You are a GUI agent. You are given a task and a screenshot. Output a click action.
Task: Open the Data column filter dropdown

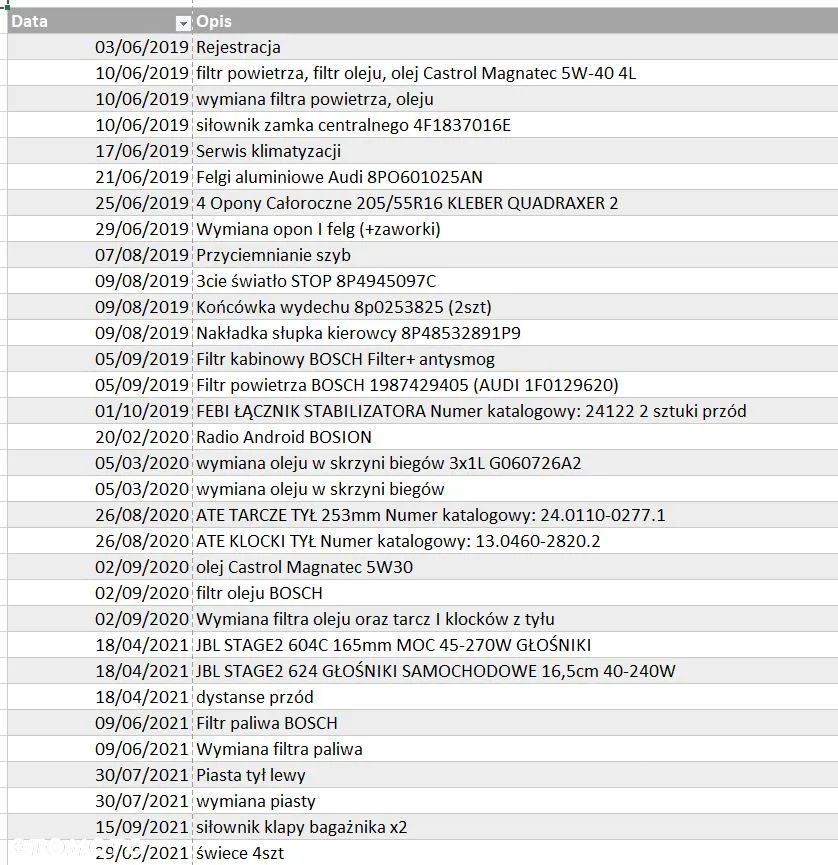(182, 22)
